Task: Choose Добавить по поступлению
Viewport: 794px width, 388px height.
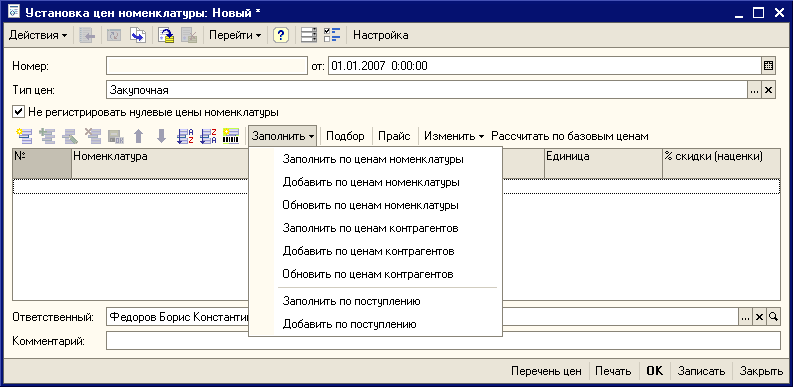Action: [375, 324]
